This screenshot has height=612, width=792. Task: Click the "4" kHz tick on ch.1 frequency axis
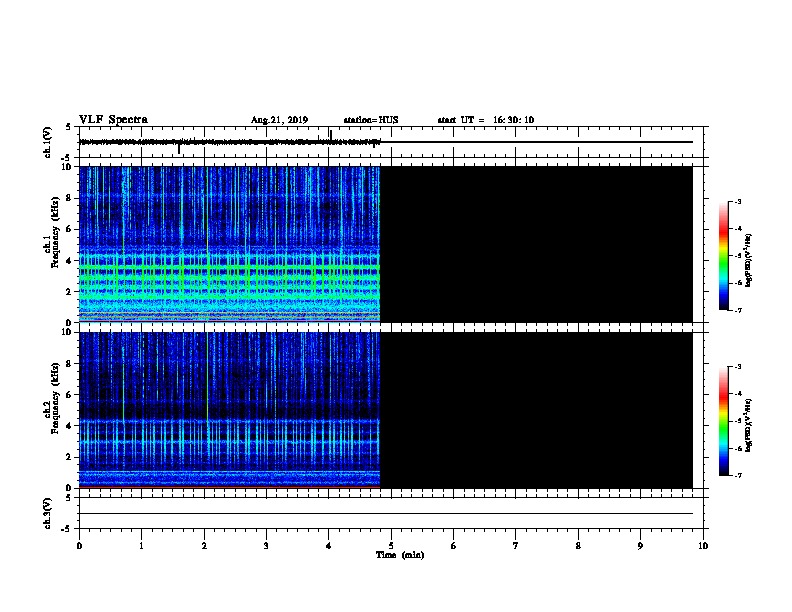click(x=70, y=261)
